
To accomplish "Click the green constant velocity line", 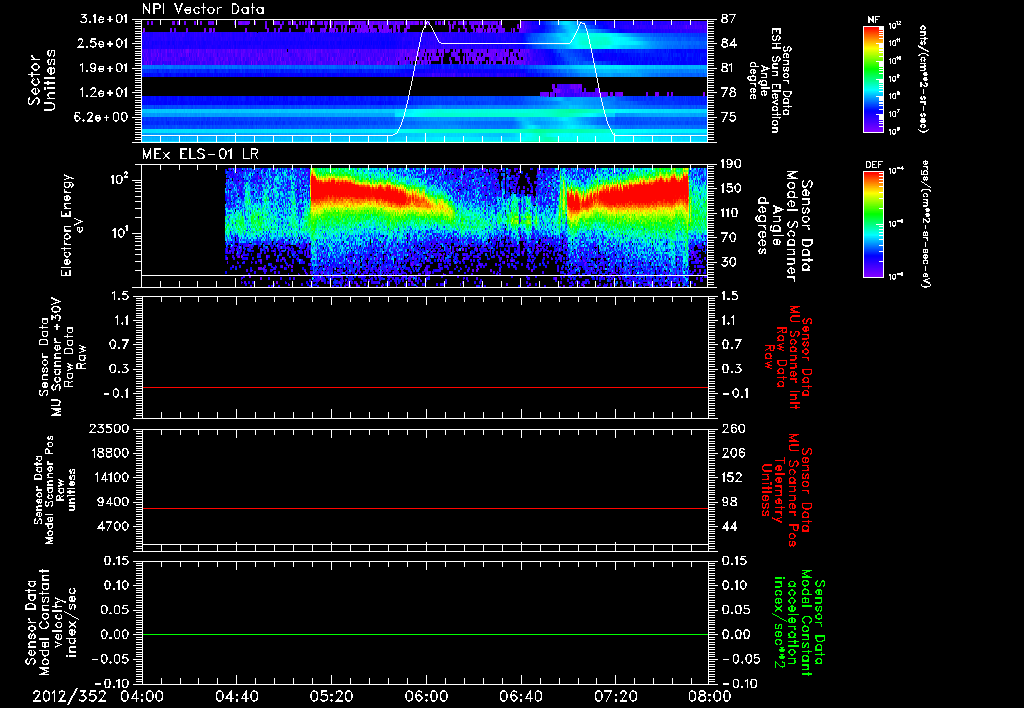I will pyautogui.click(x=424, y=634).
